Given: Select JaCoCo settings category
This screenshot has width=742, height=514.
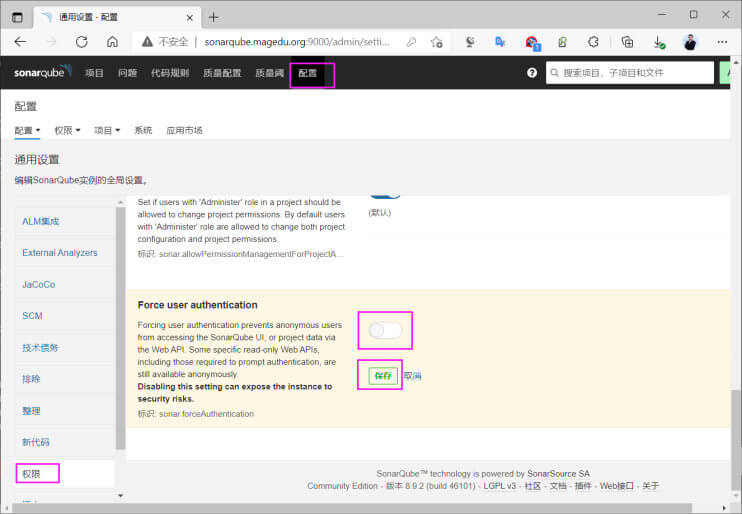Looking at the screenshot, I should pyautogui.click(x=39, y=284).
